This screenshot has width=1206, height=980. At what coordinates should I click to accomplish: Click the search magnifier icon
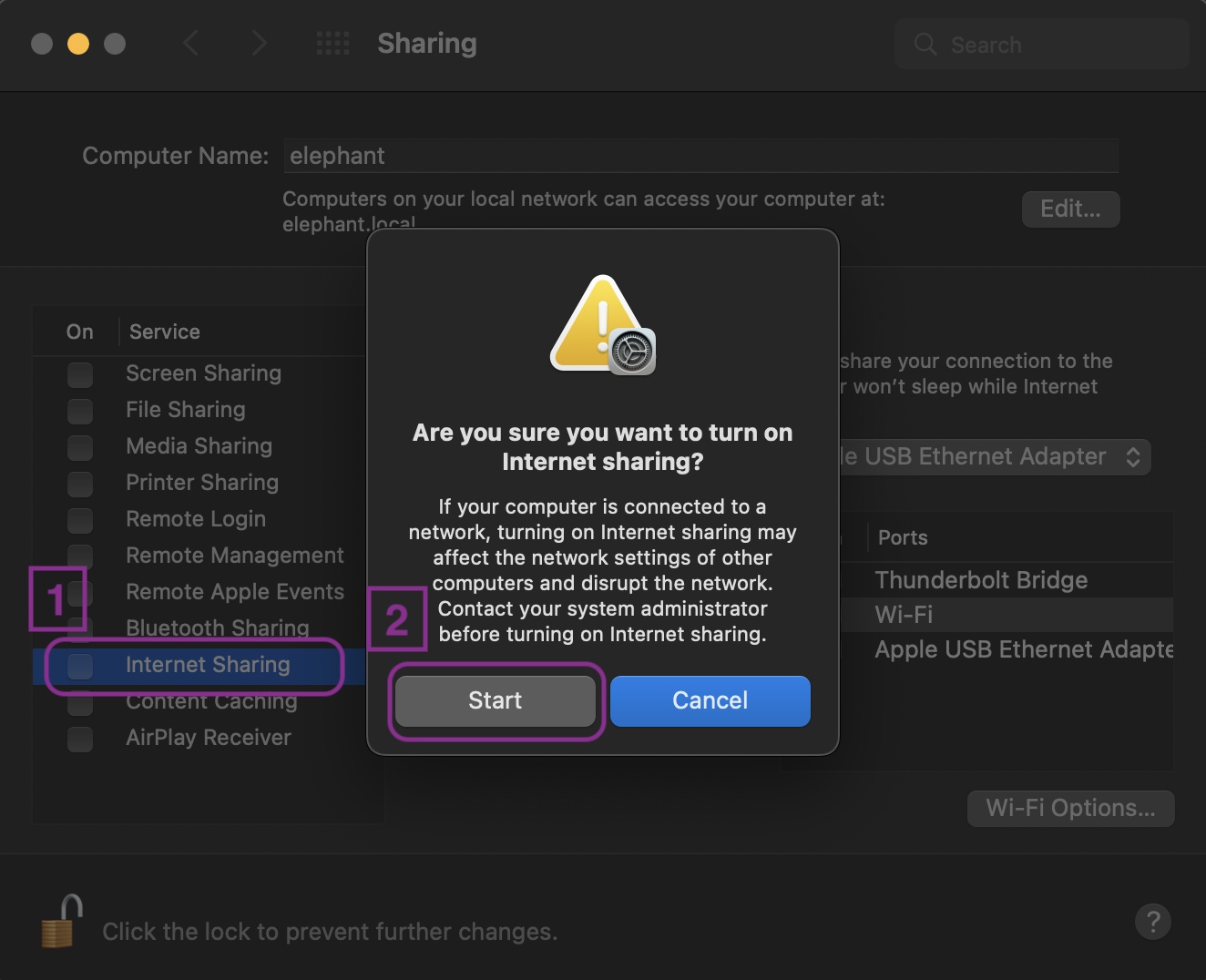pyautogui.click(x=925, y=44)
